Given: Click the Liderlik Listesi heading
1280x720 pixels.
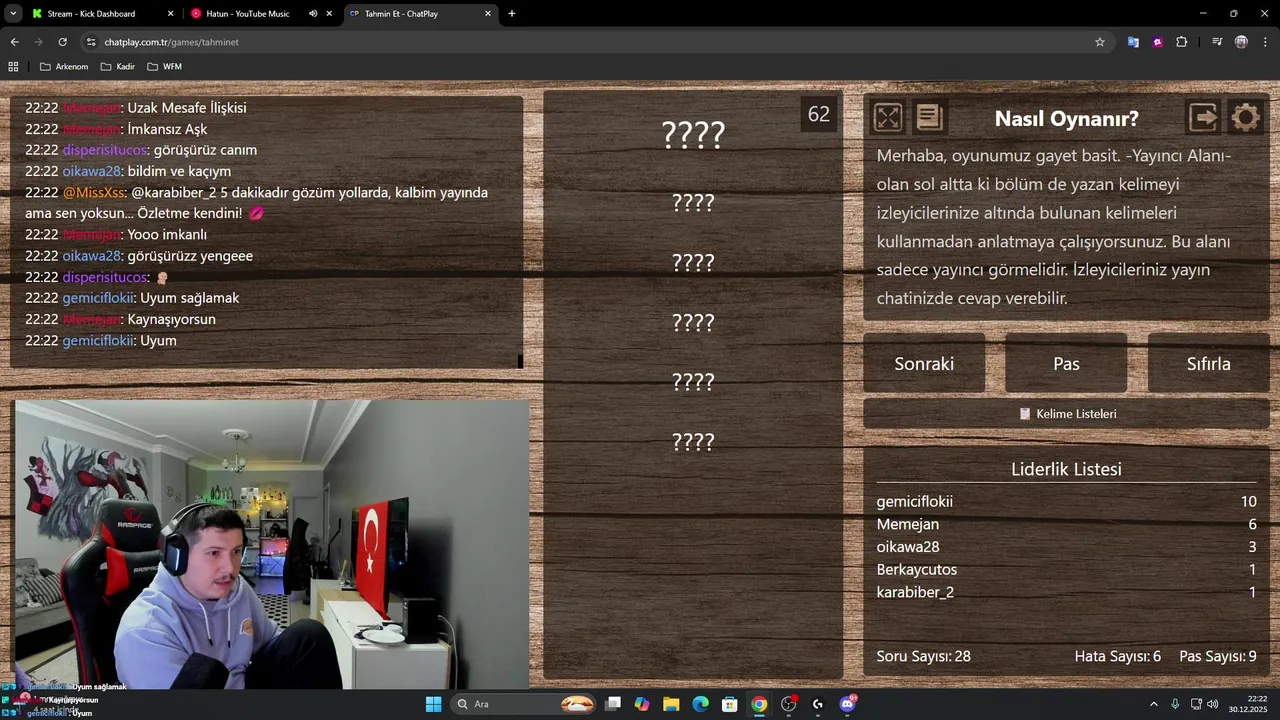Looking at the screenshot, I should [x=1066, y=469].
